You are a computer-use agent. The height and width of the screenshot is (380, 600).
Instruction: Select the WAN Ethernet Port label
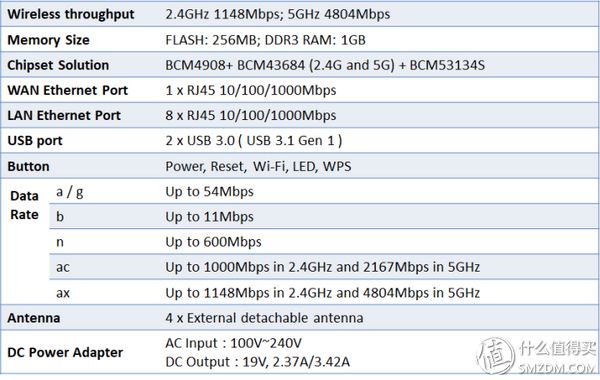[67, 90]
